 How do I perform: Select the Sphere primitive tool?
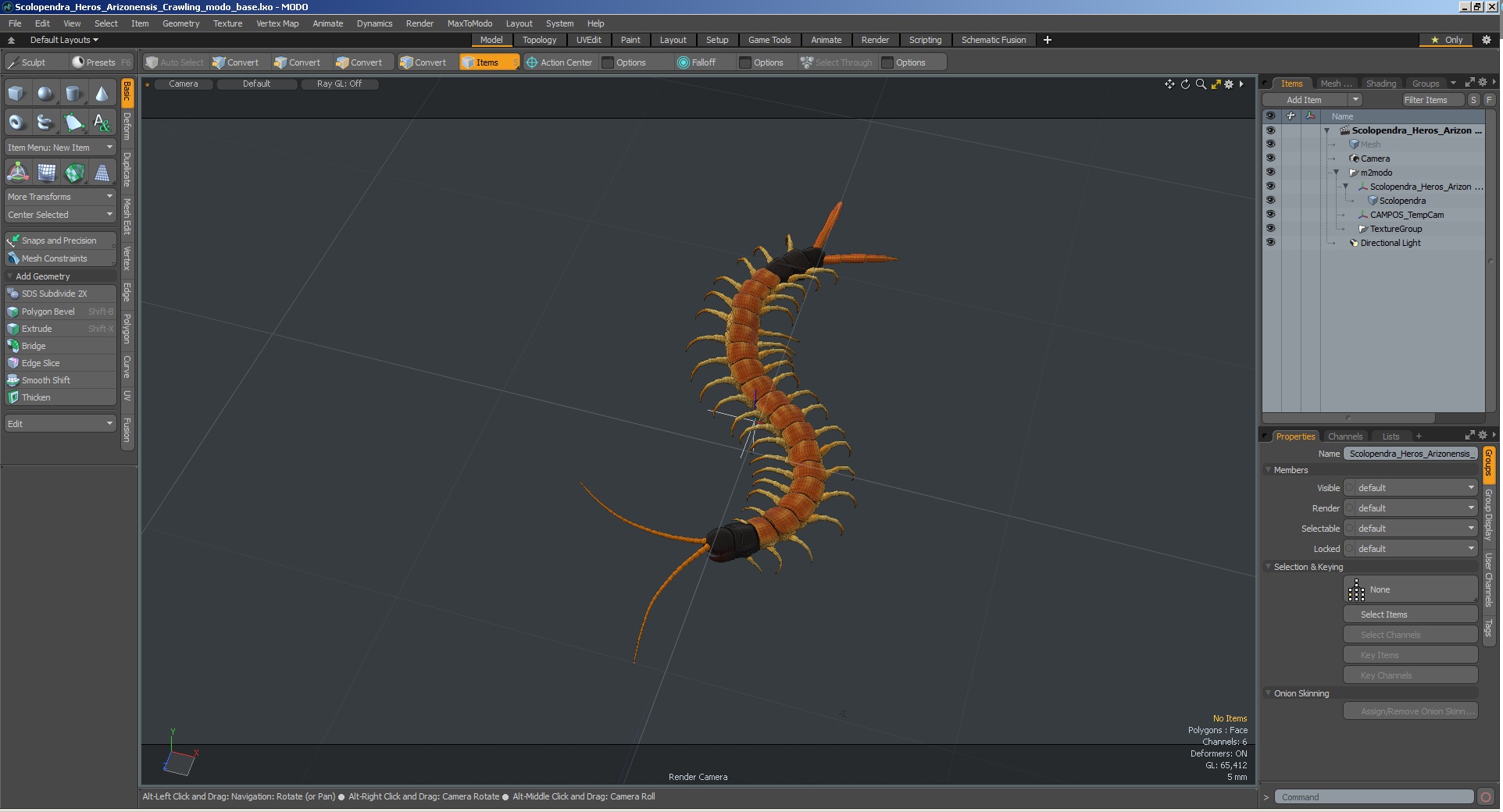point(45,94)
